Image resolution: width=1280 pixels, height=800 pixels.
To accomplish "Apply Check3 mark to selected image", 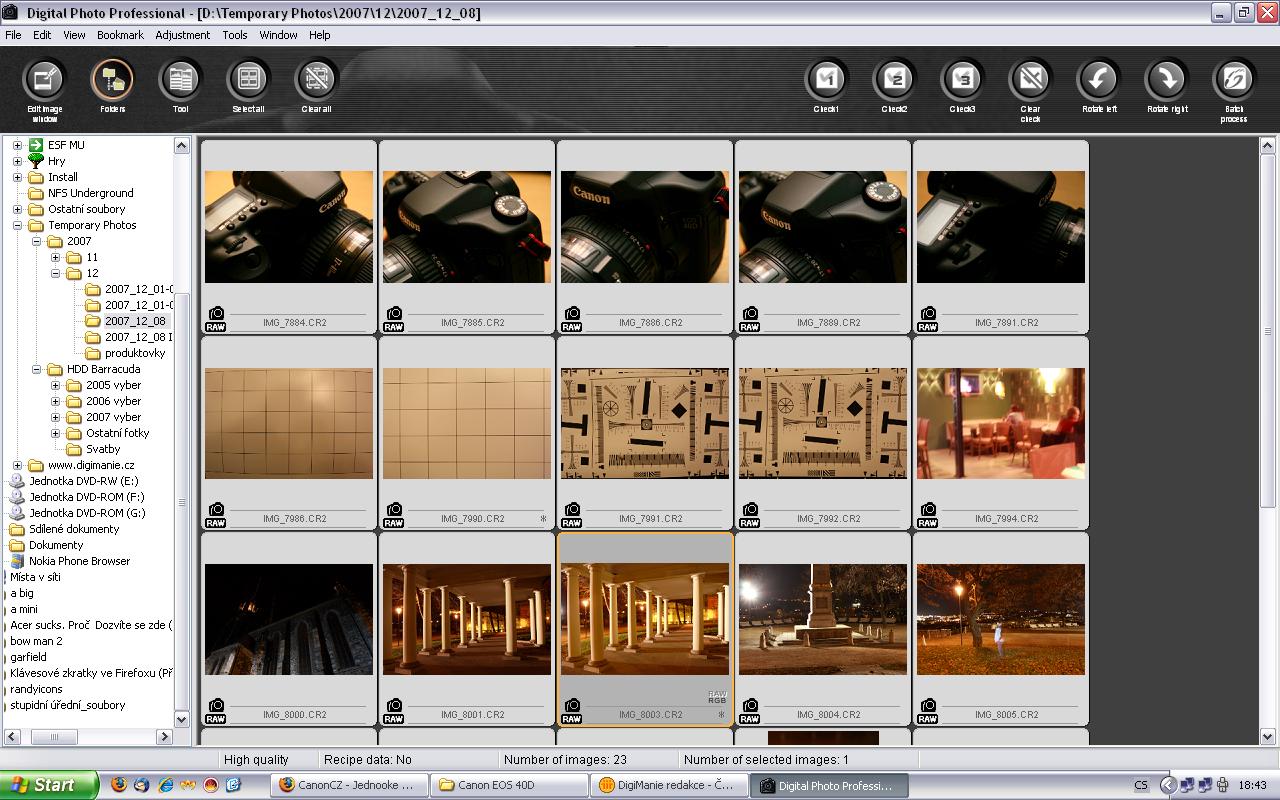I will coord(962,80).
